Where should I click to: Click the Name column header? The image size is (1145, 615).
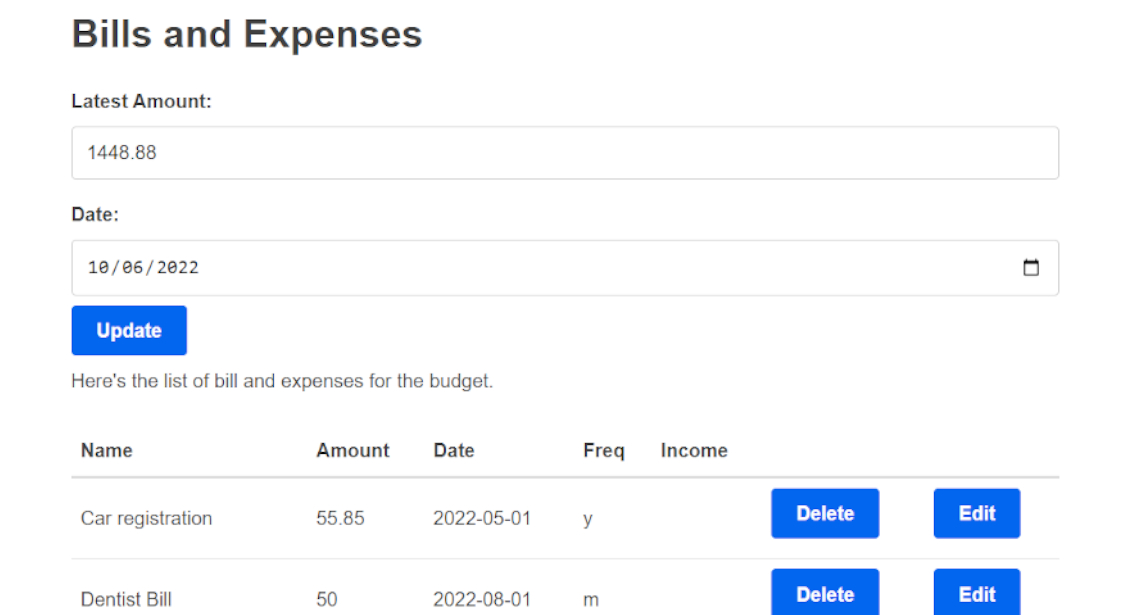coord(107,450)
